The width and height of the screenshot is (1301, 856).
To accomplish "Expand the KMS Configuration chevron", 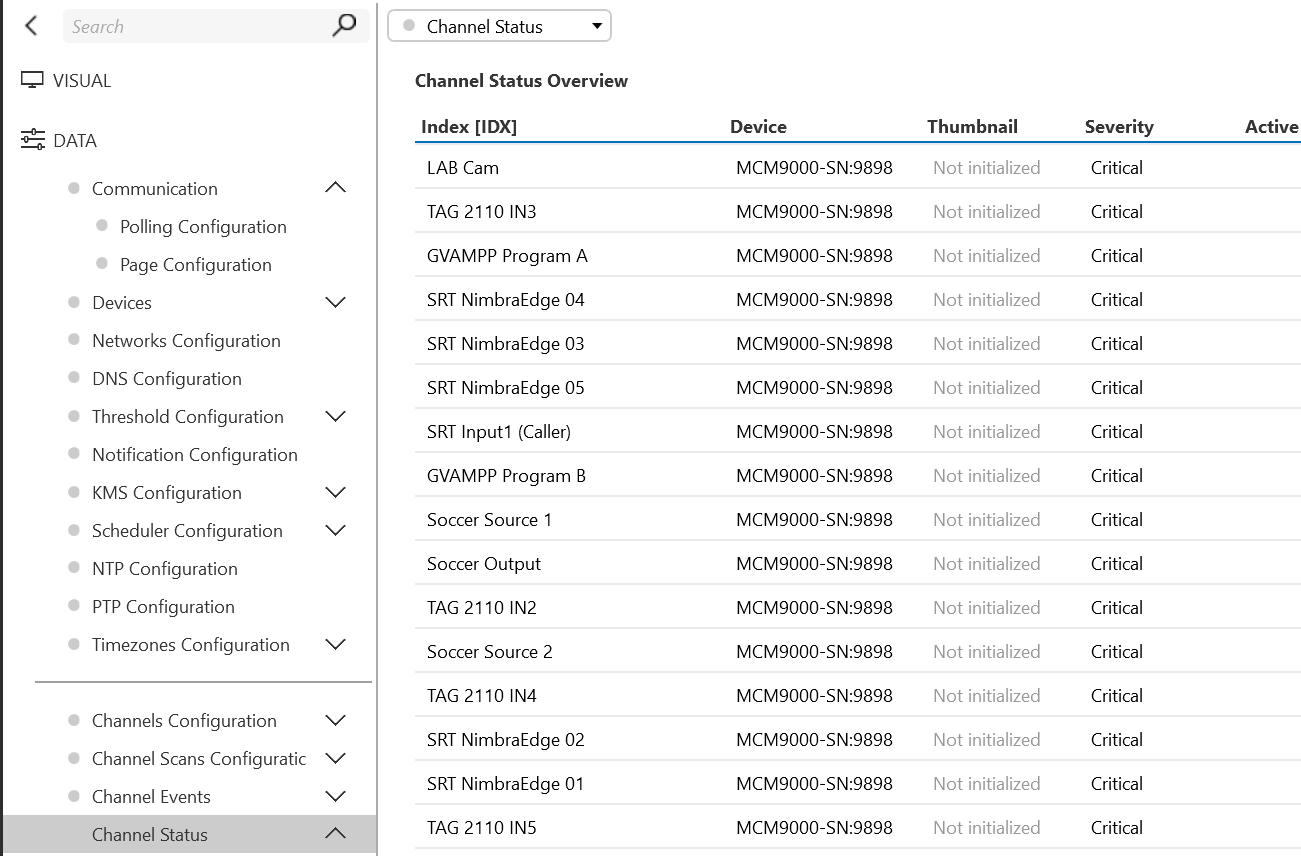I will 336,492.
